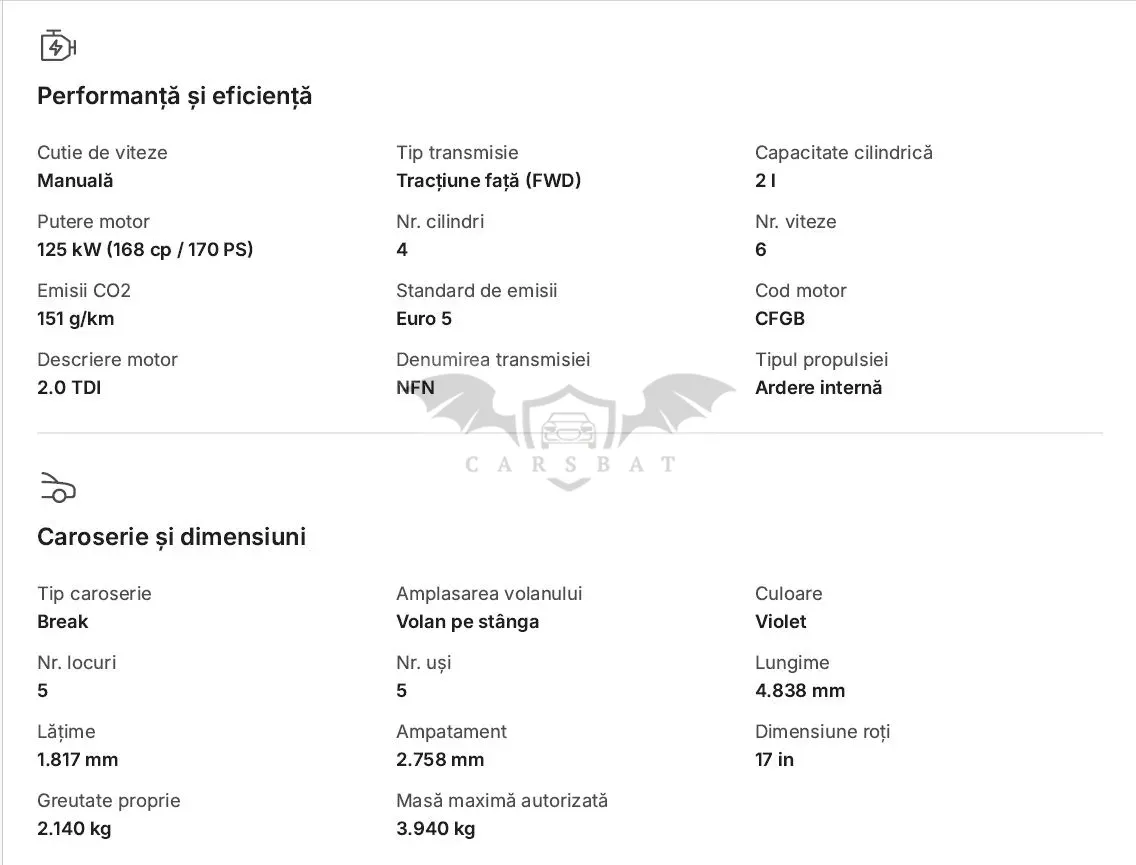Click the Violet color value
The width and height of the screenshot is (1136, 865).
point(780,622)
